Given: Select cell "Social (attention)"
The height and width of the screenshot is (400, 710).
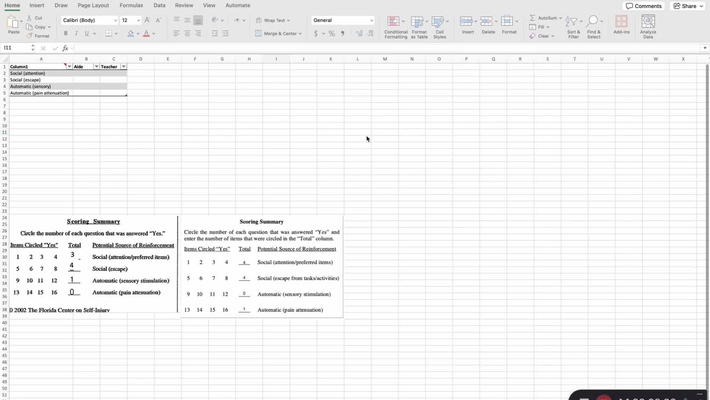Looking at the screenshot, I should point(41,73).
